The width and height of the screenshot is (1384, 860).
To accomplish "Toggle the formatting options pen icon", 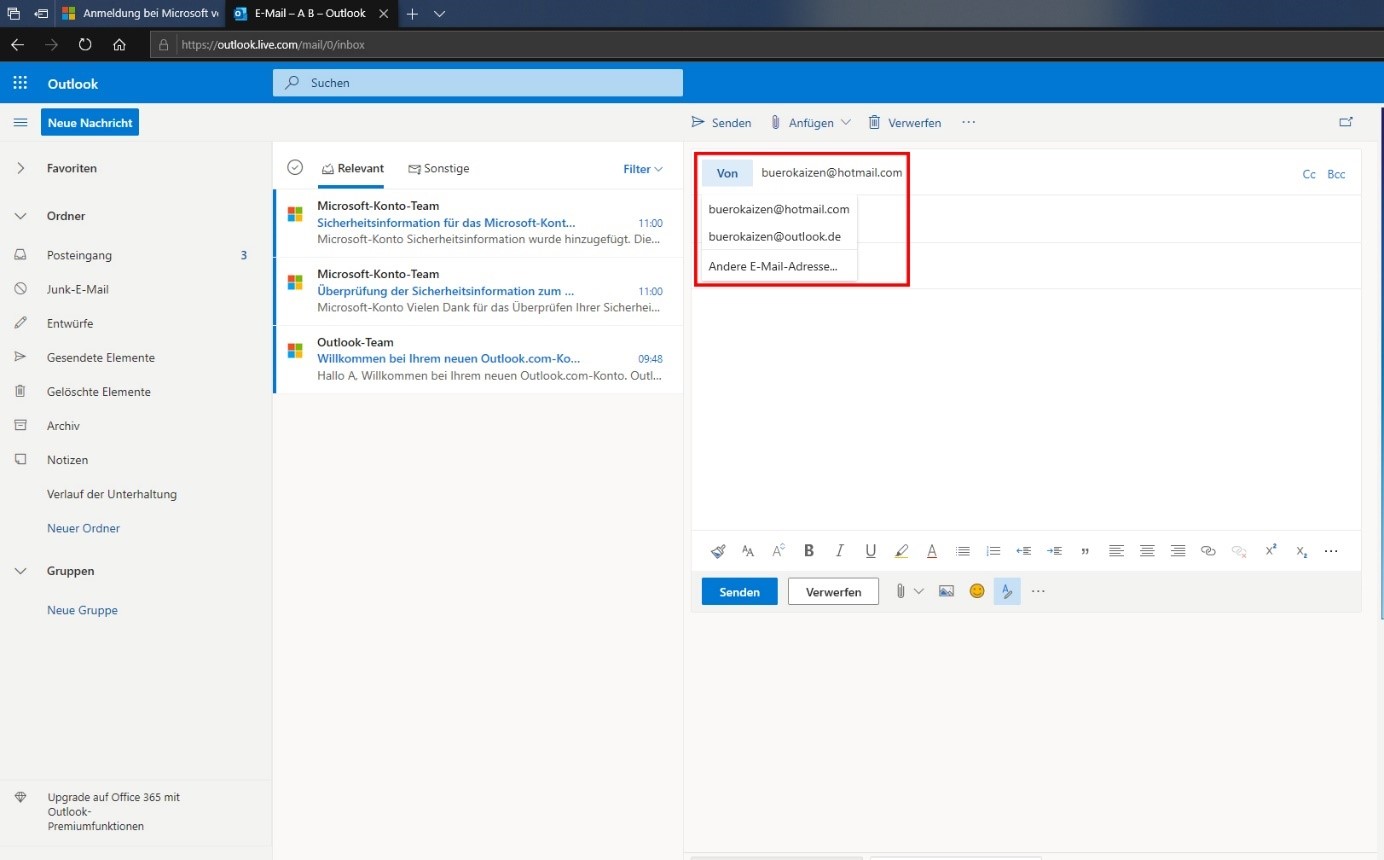I will coord(1007,591).
